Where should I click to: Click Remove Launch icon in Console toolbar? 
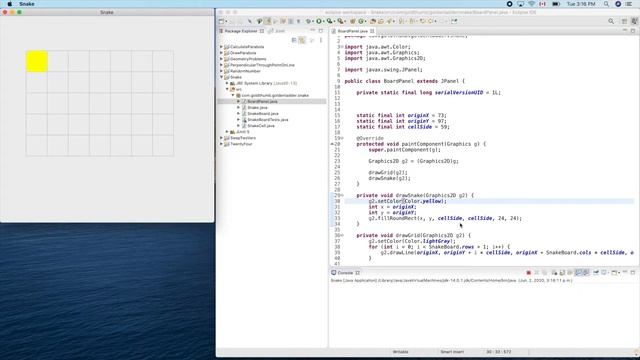click(x=537, y=273)
